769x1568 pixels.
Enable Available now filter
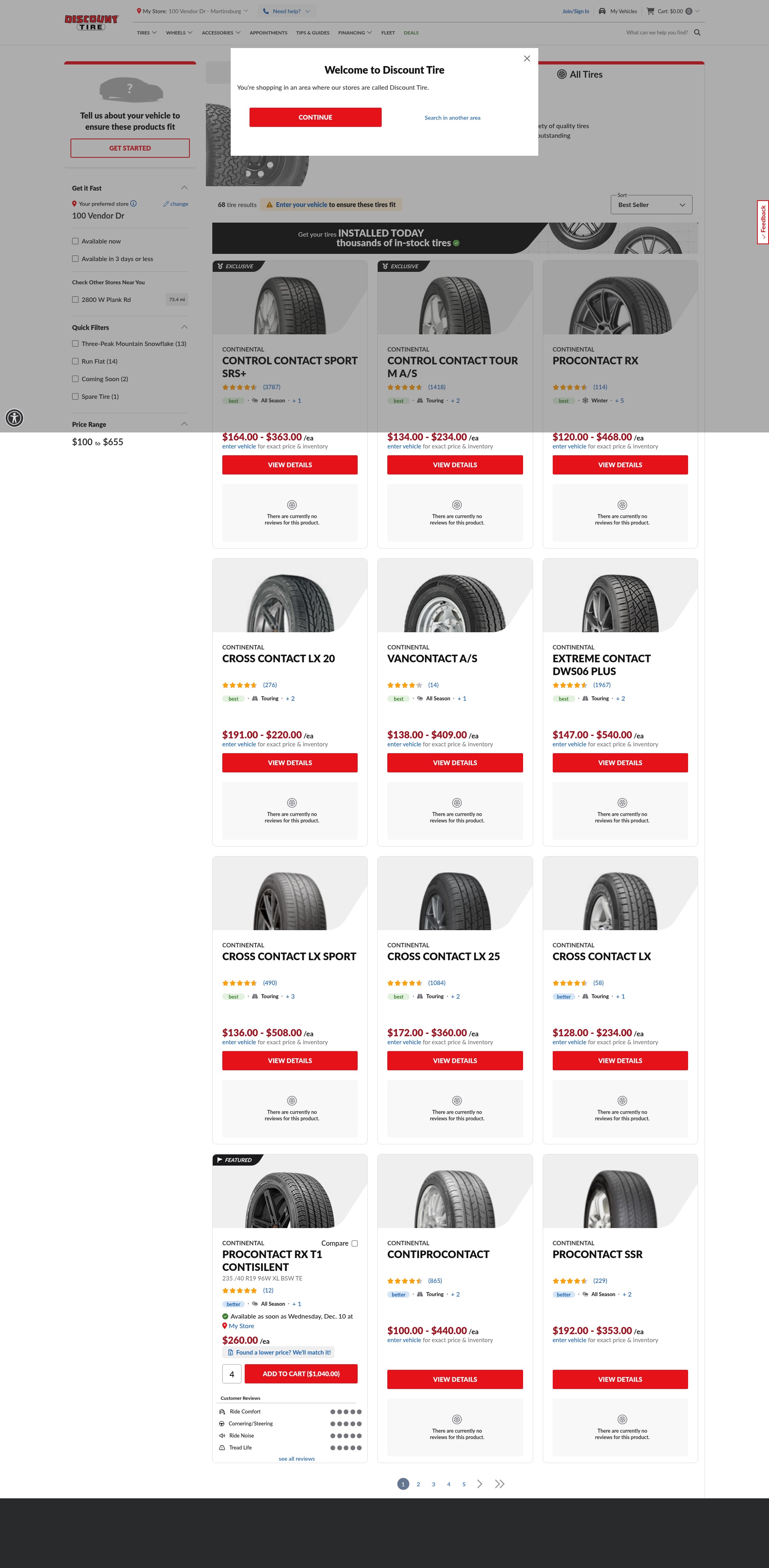(x=76, y=241)
